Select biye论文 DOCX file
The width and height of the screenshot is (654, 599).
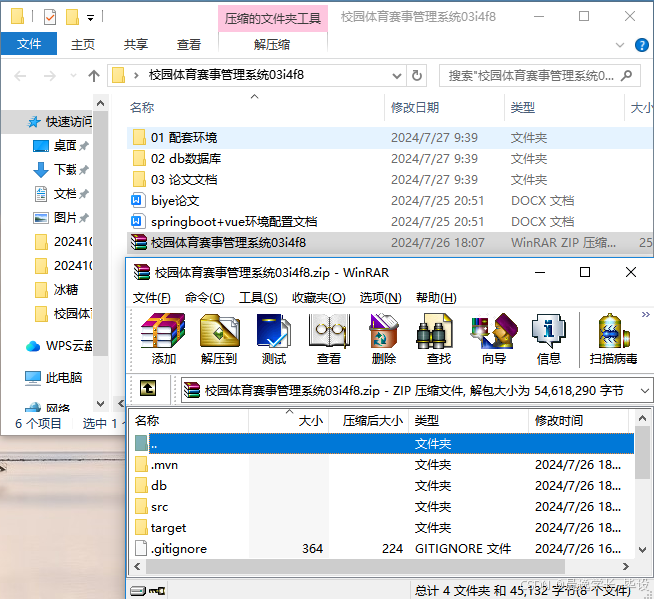point(390,201)
